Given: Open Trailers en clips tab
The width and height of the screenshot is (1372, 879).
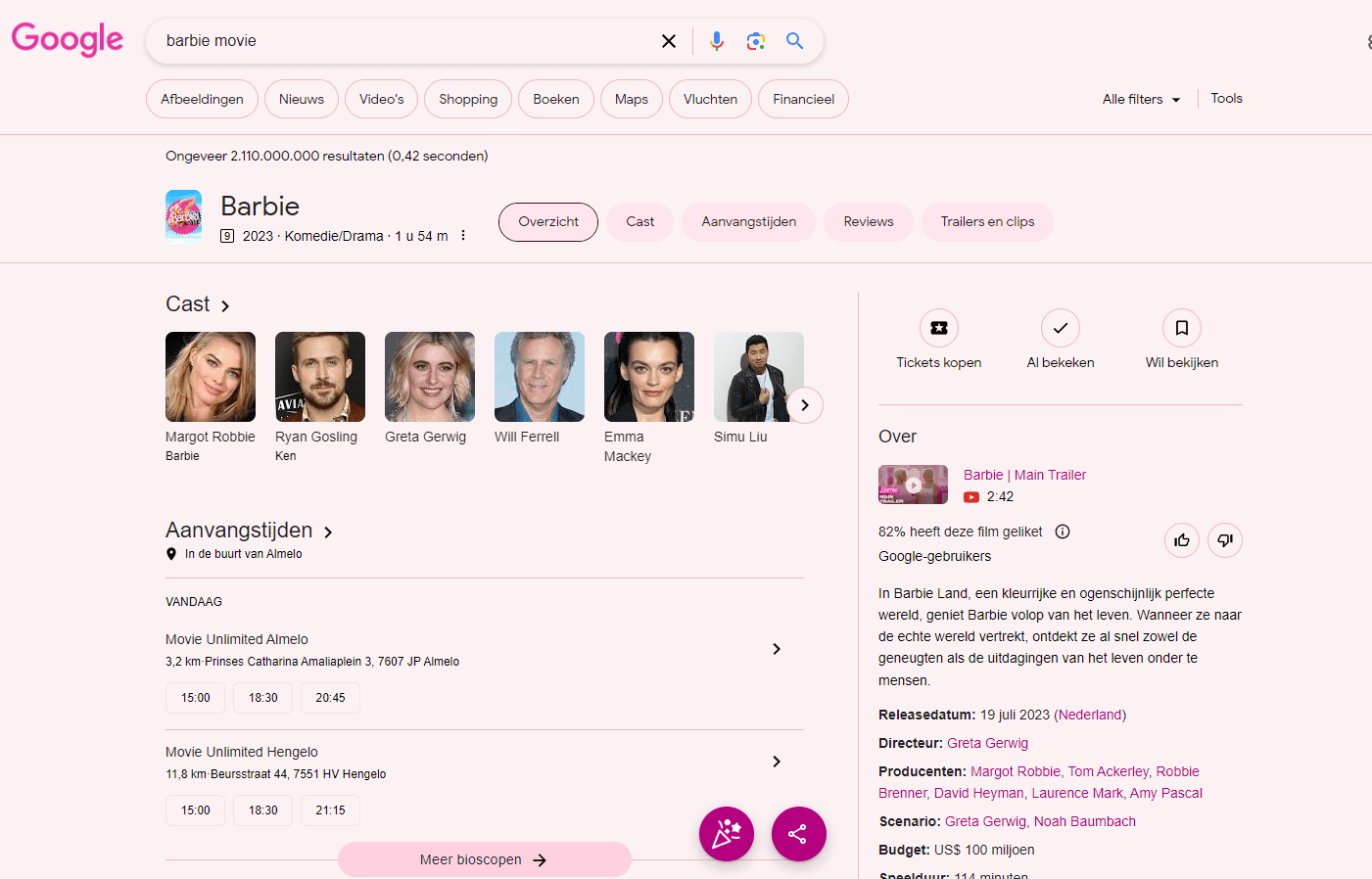Looking at the screenshot, I should point(987,222).
